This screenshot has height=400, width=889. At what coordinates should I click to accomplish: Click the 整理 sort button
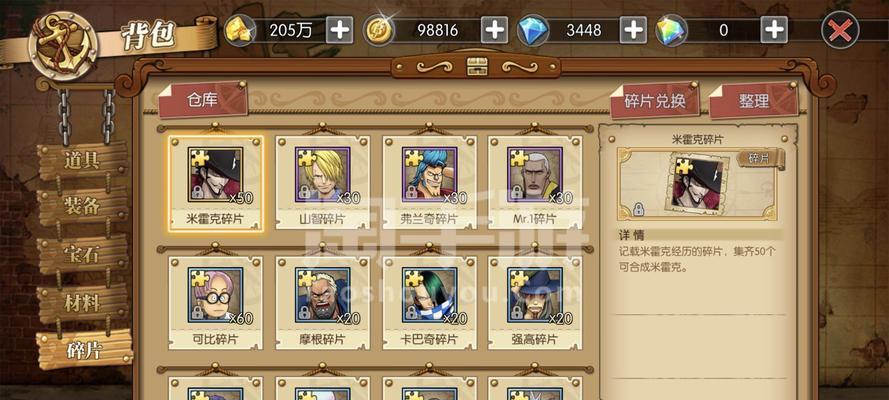tap(753, 100)
